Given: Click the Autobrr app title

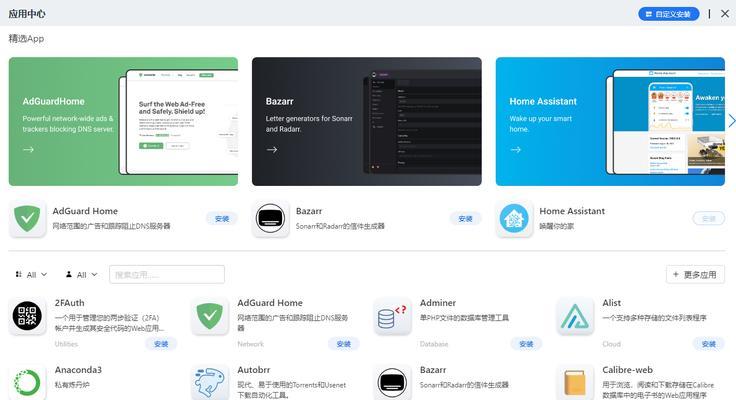Looking at the screenshot, I should point(254,369).
